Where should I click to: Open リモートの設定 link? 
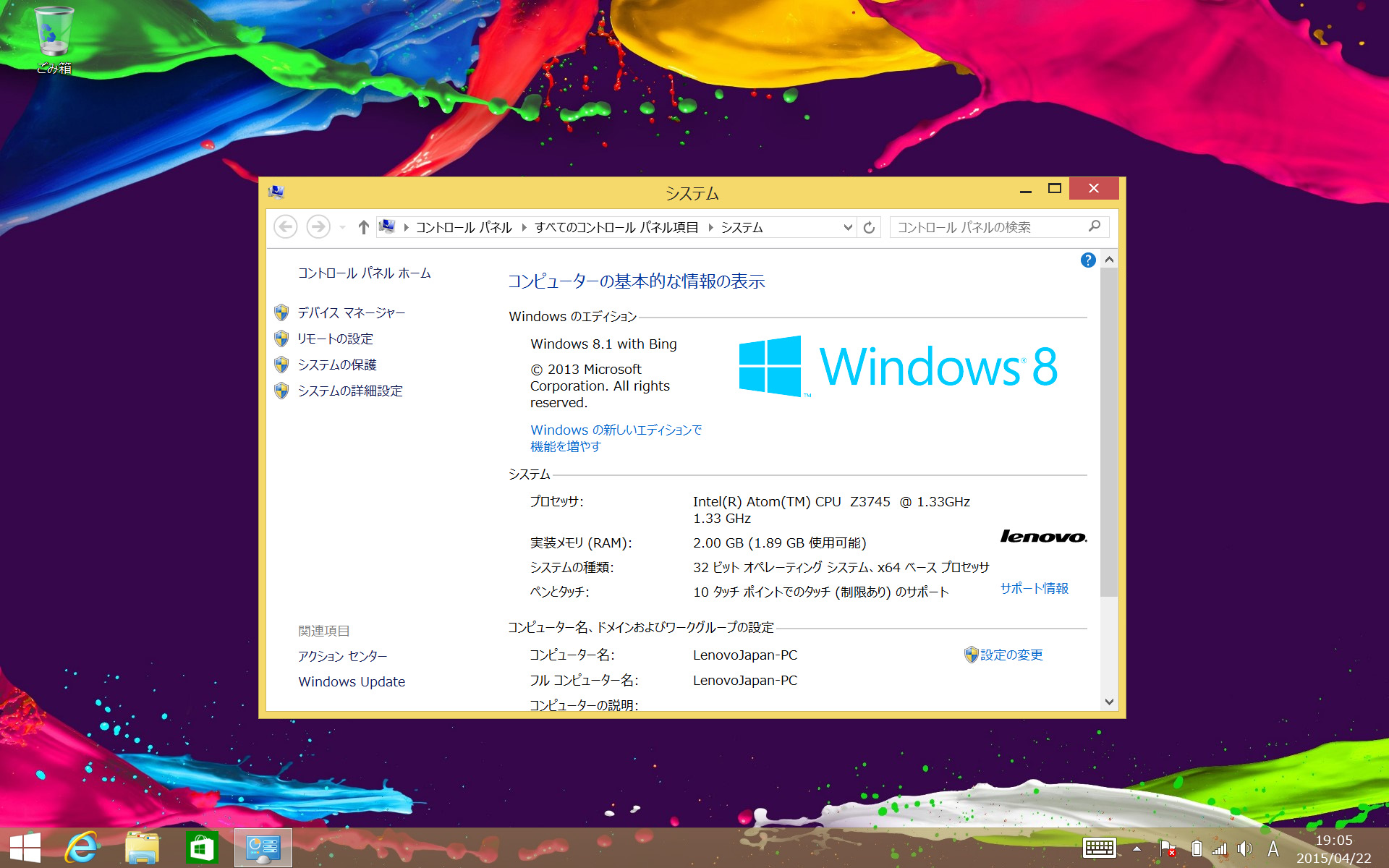click(x=336, y=339)
